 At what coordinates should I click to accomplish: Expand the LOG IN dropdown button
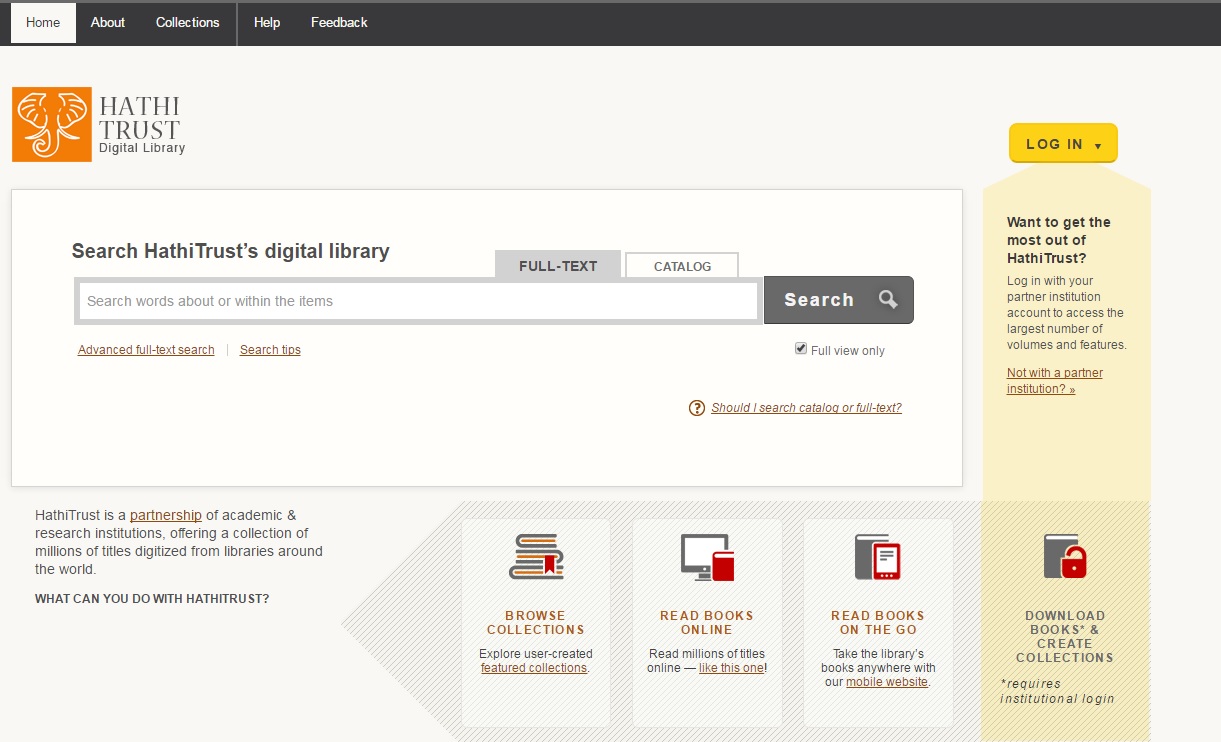click(1063, 144)
